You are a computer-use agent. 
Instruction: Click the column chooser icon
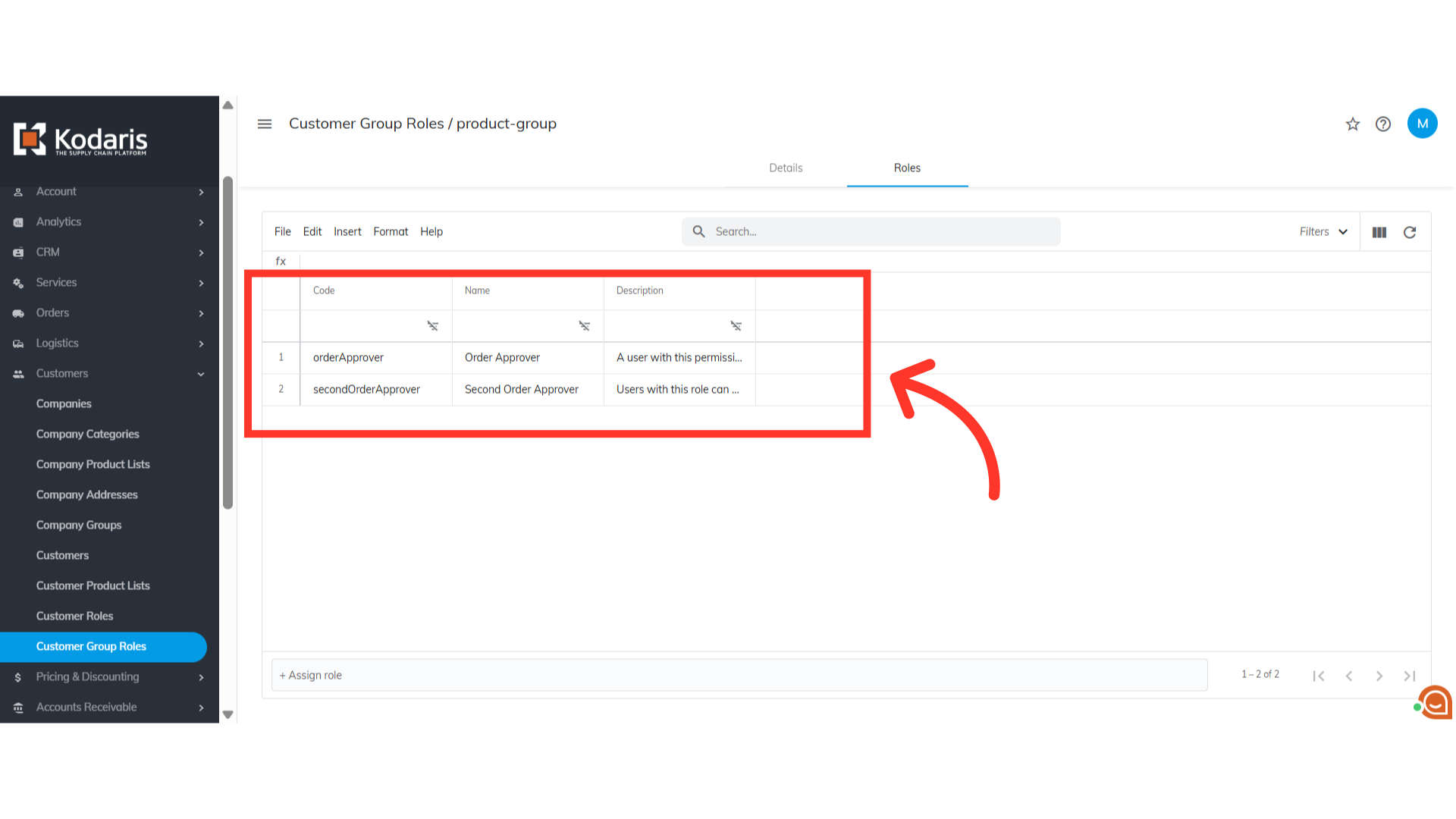click(1379, 232)
